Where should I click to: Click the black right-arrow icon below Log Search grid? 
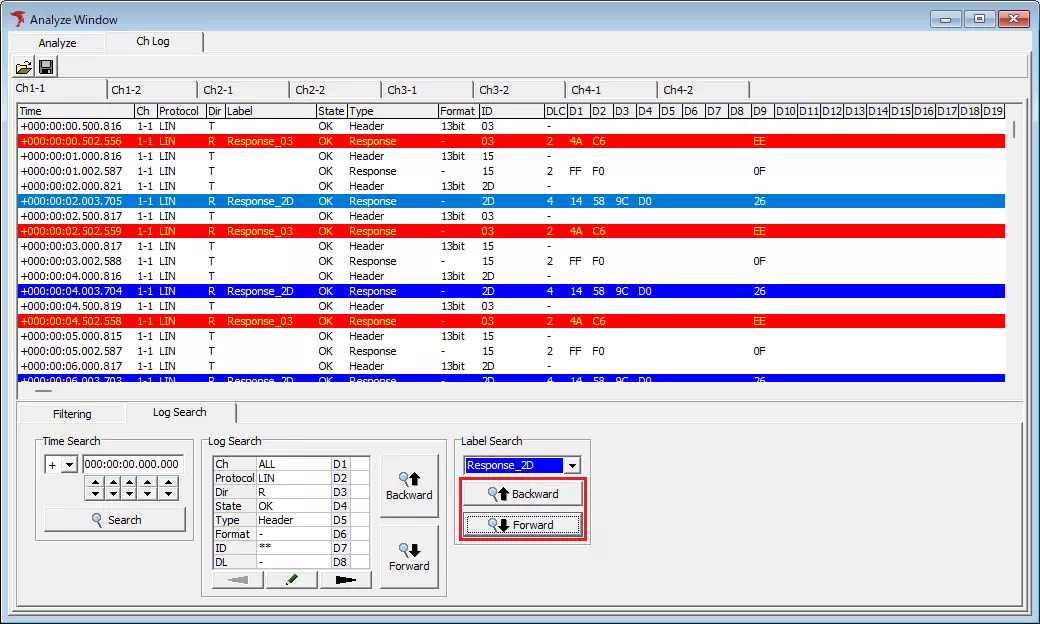point(345,580)
